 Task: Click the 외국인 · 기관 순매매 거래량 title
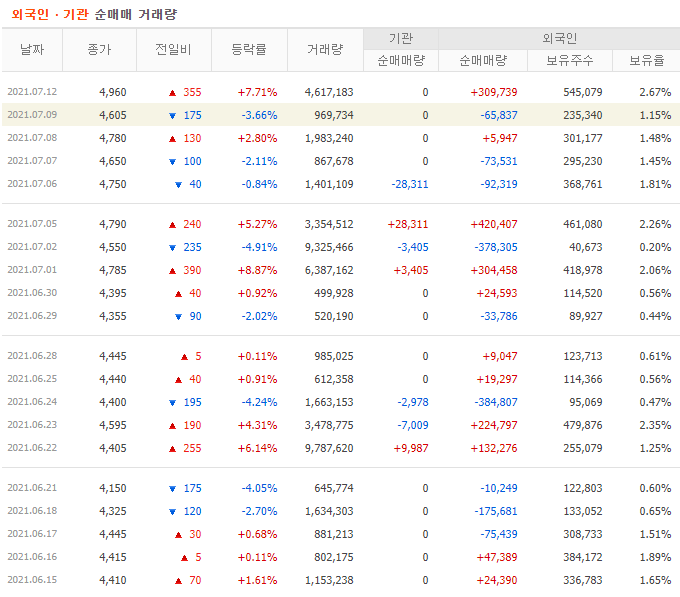94,14
